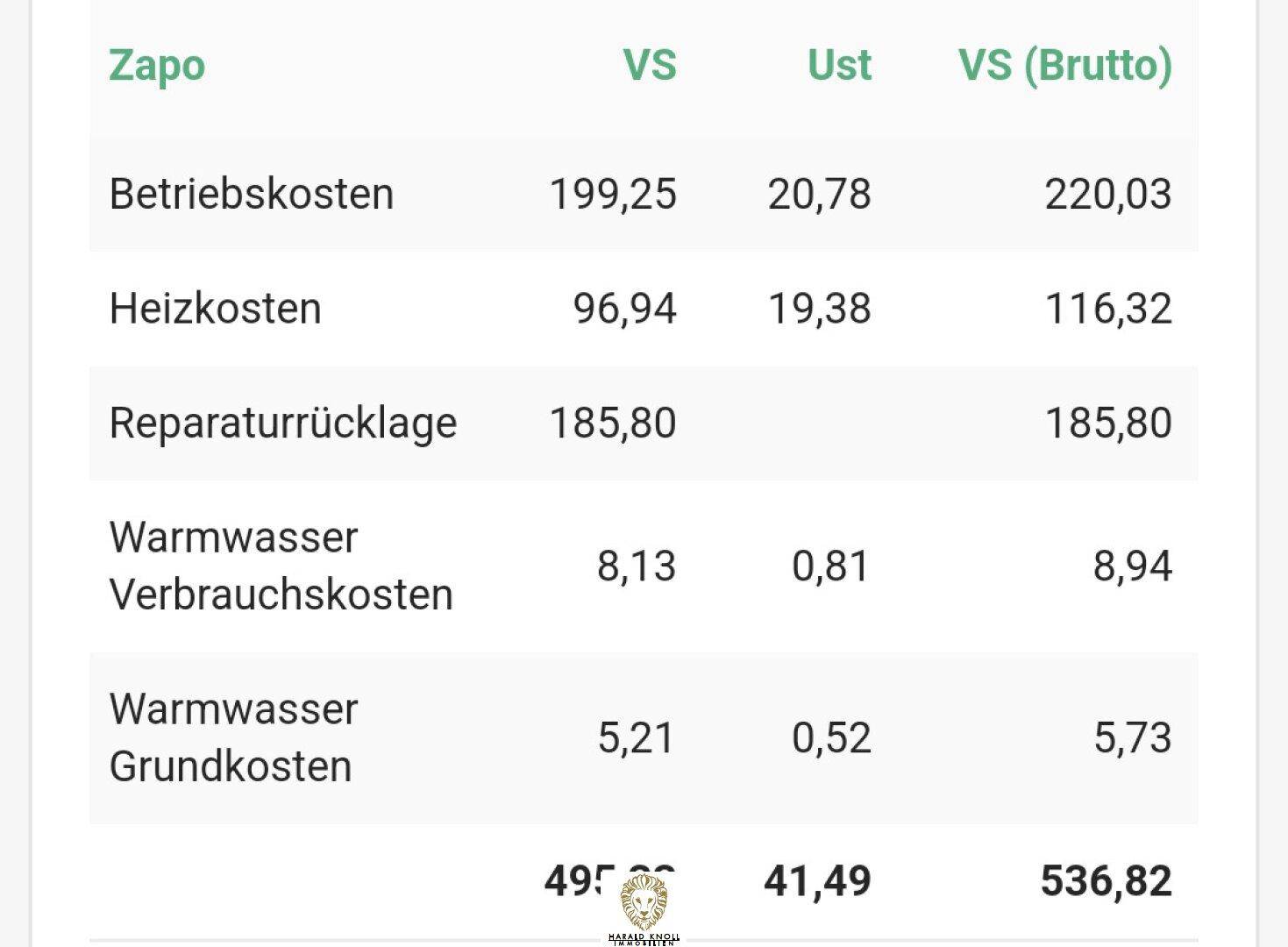Select the Warmwasser Grundkosten label

(x=233, y=737)
